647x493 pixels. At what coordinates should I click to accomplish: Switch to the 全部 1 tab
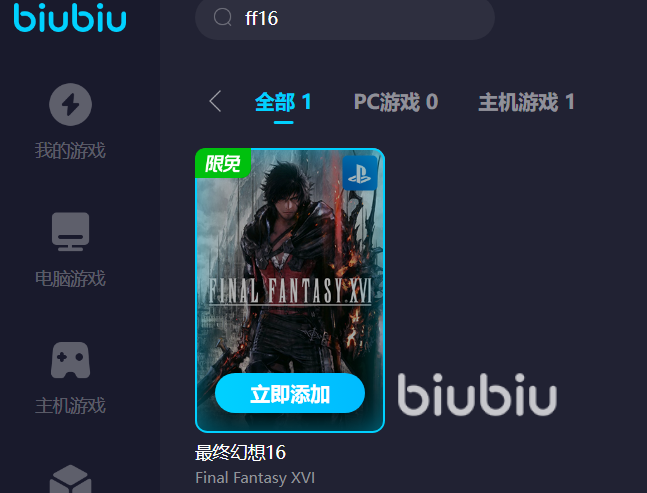coord(283,102)
